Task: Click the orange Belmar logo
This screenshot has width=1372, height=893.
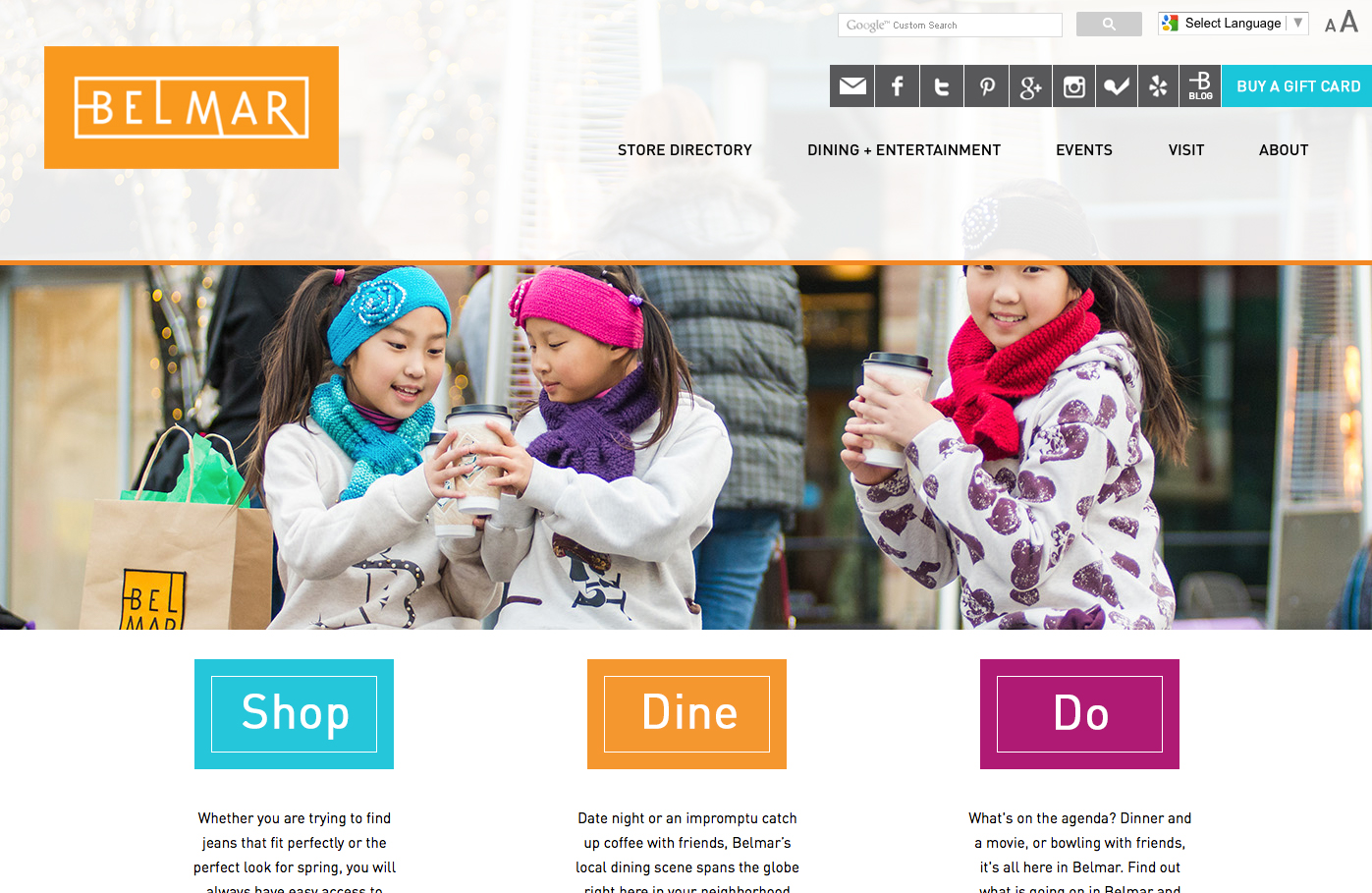Action: [x=192, y=107]
